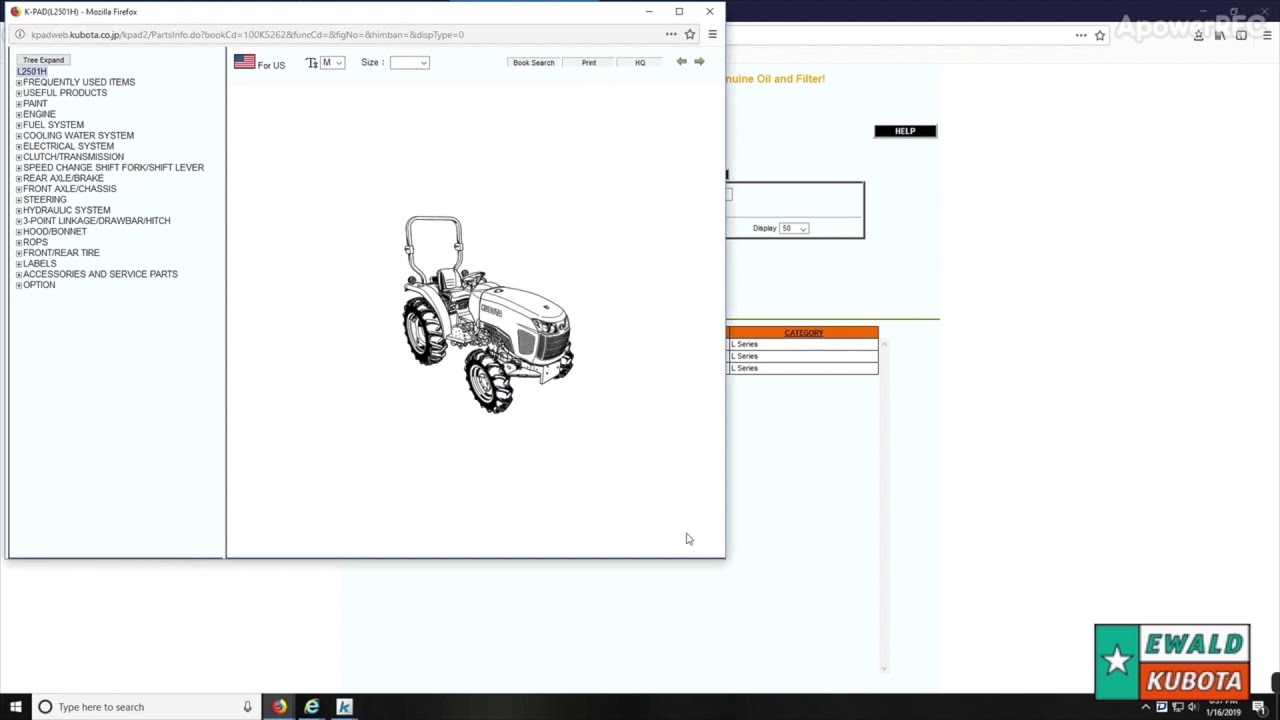This screenshot has width=1280, height=720.
Task: Click the text size icon beside M dropdown
Action: 311,63
